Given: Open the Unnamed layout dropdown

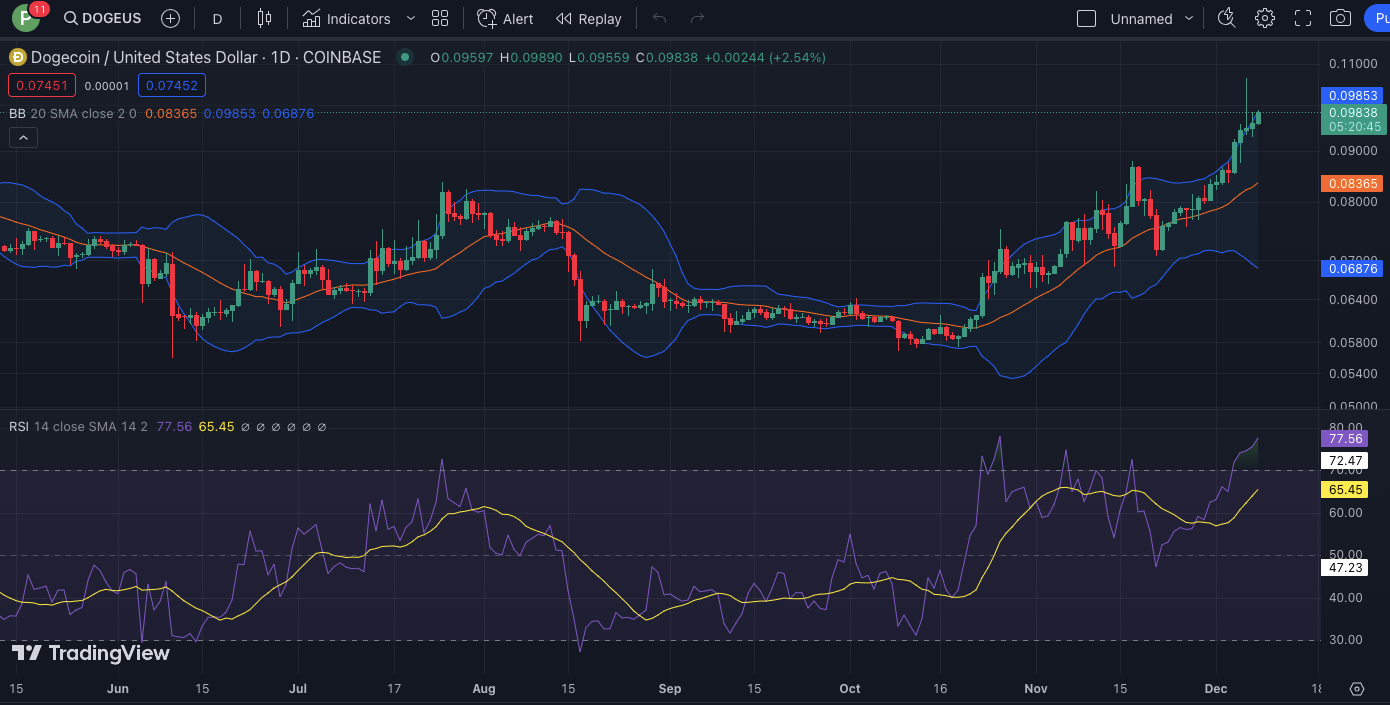Looking at the screenshot, I should [x=1189, y=19].
